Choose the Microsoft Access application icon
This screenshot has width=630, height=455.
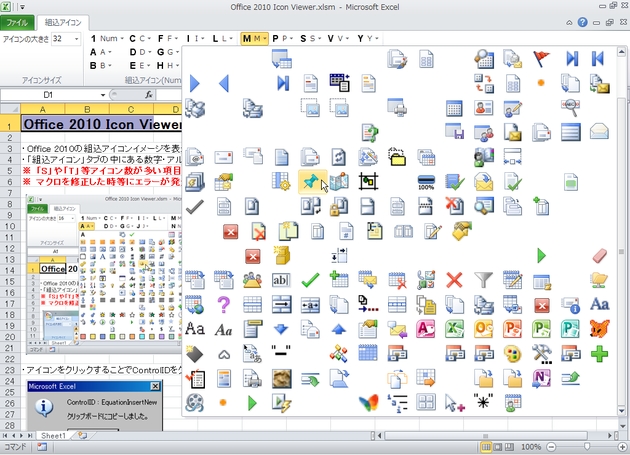(425, 329)
